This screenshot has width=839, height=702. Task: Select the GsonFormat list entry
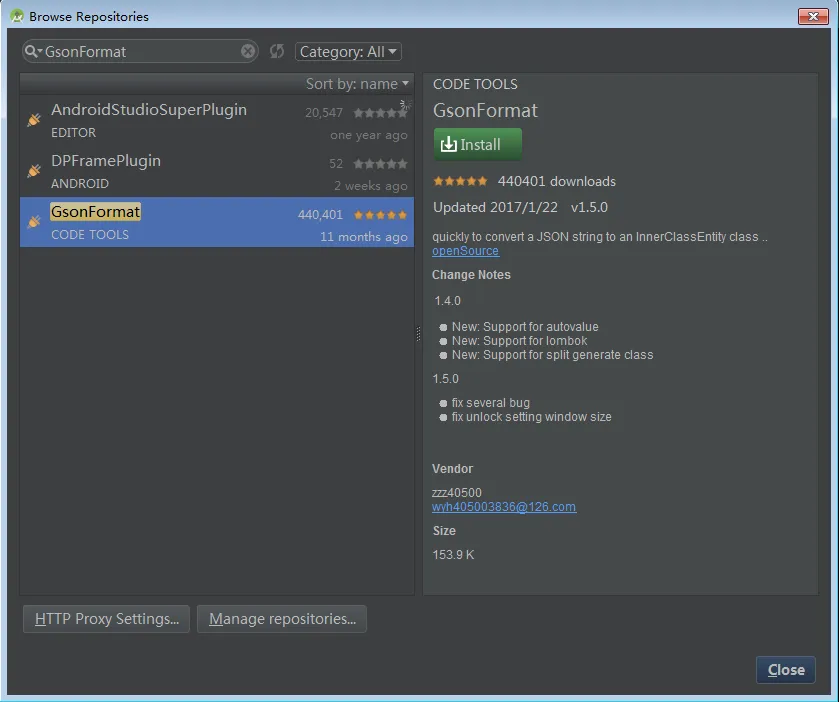pyautogui.click(x=217, y=222)
